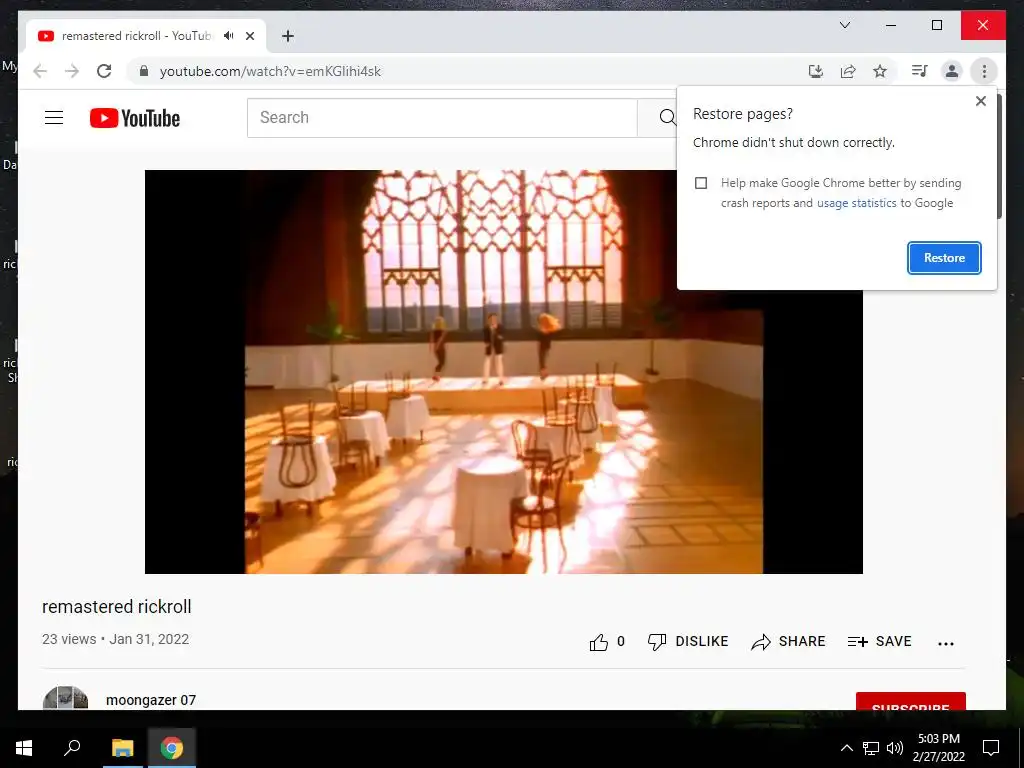Open Windows taskbar search

[72, 748]
